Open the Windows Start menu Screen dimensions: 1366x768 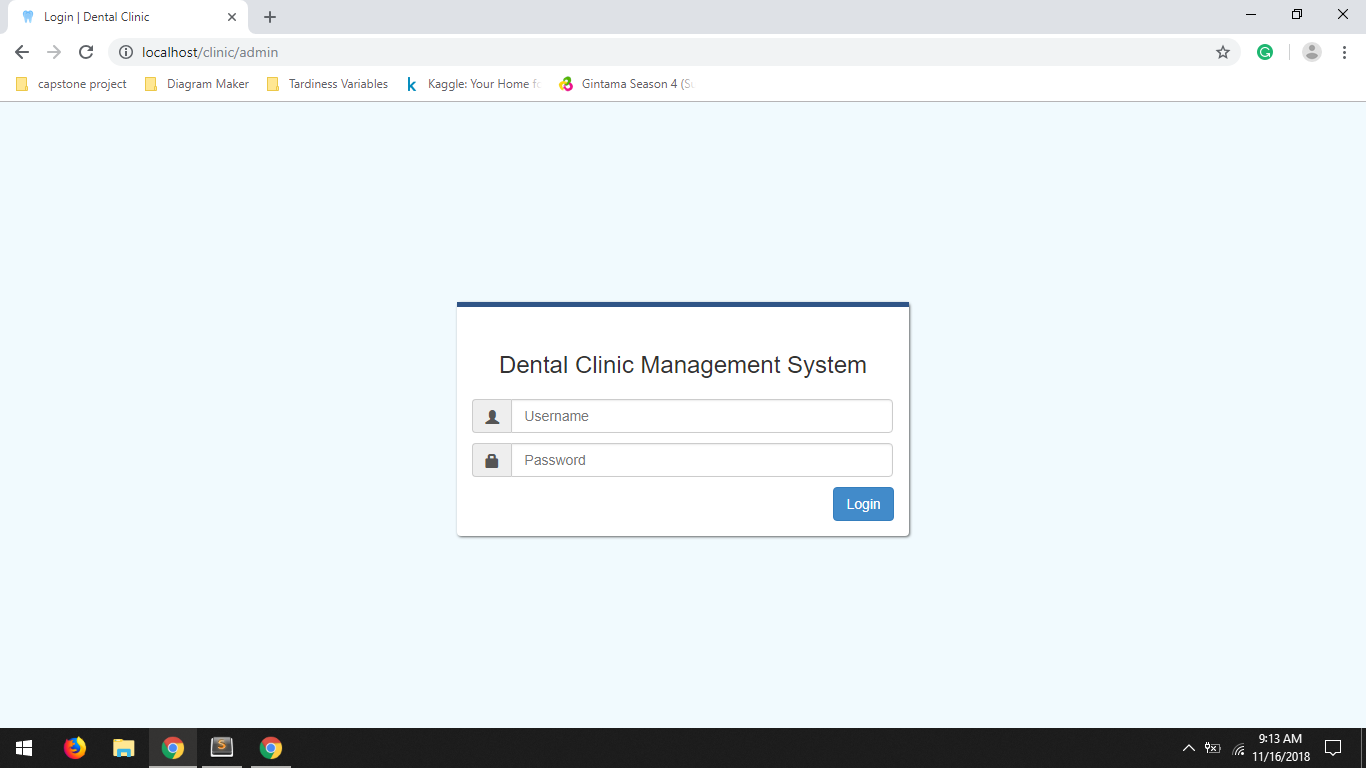point(22,747)
